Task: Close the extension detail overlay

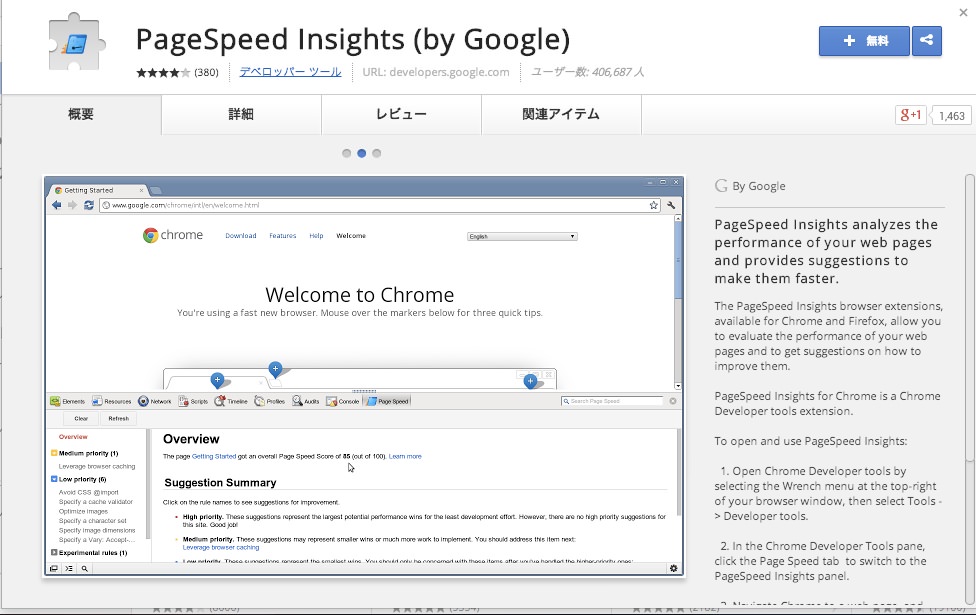Action: 964,12
